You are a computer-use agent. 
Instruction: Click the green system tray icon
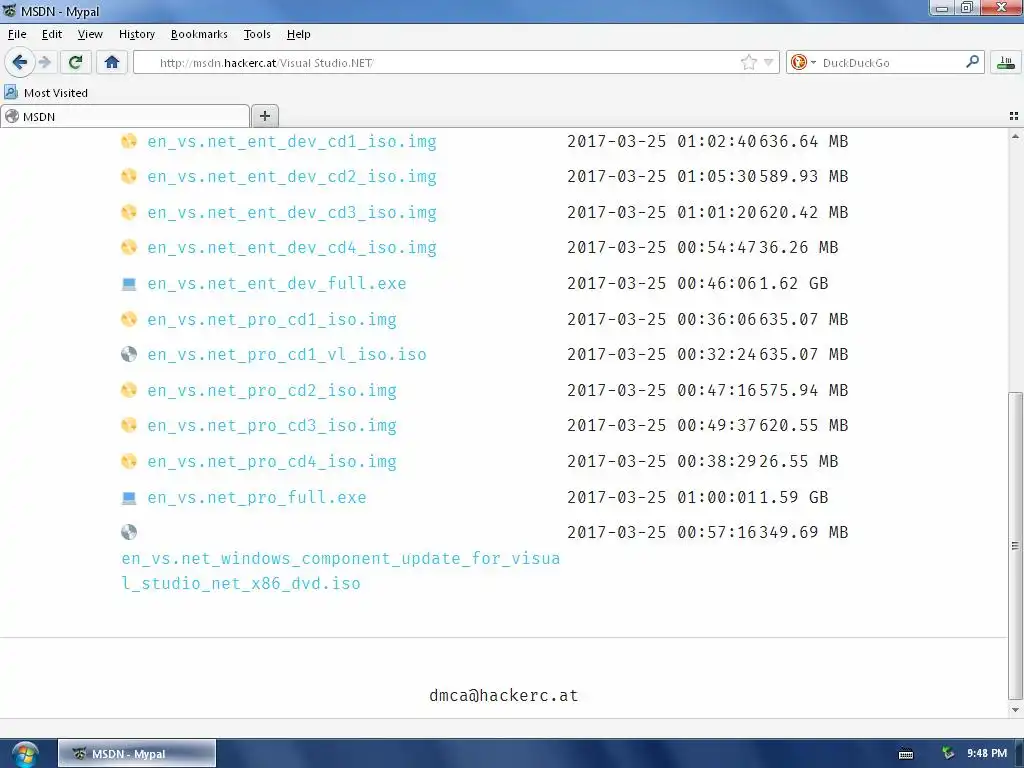pyautogui.click(x=948, y=753)
